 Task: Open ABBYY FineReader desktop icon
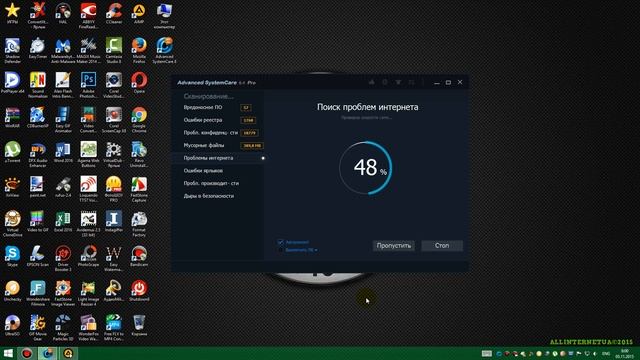(88, 16)
